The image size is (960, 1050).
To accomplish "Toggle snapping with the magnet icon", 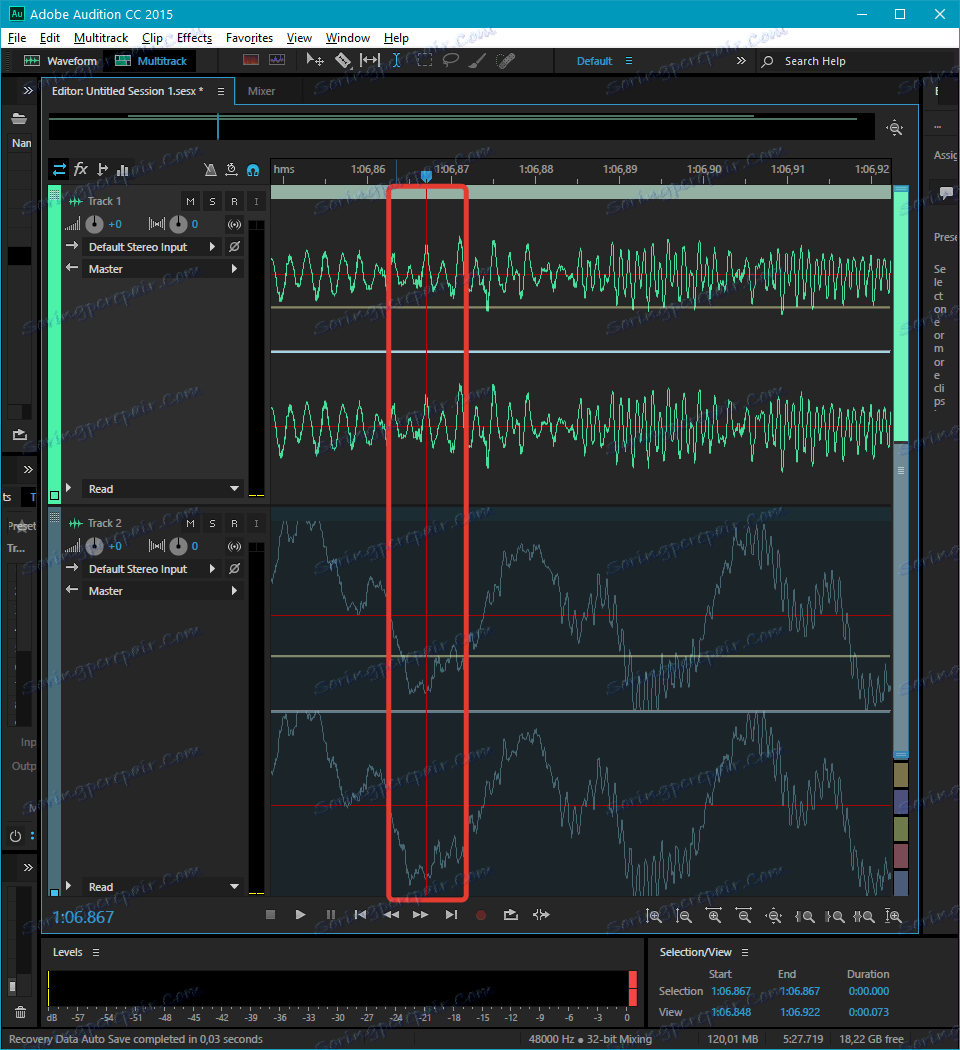I will point(253,170).
